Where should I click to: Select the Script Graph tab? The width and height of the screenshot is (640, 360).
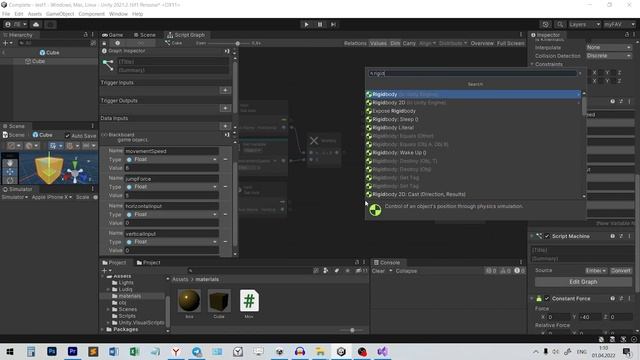[186, 35]
